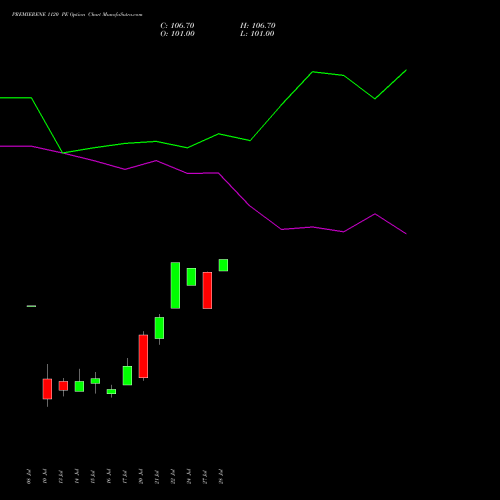Image resolution: width=500 pixels, height=500 pixels.
Task: Click the green indicator line's final peak
Action: pyautogui.click(x=406, y=70)
